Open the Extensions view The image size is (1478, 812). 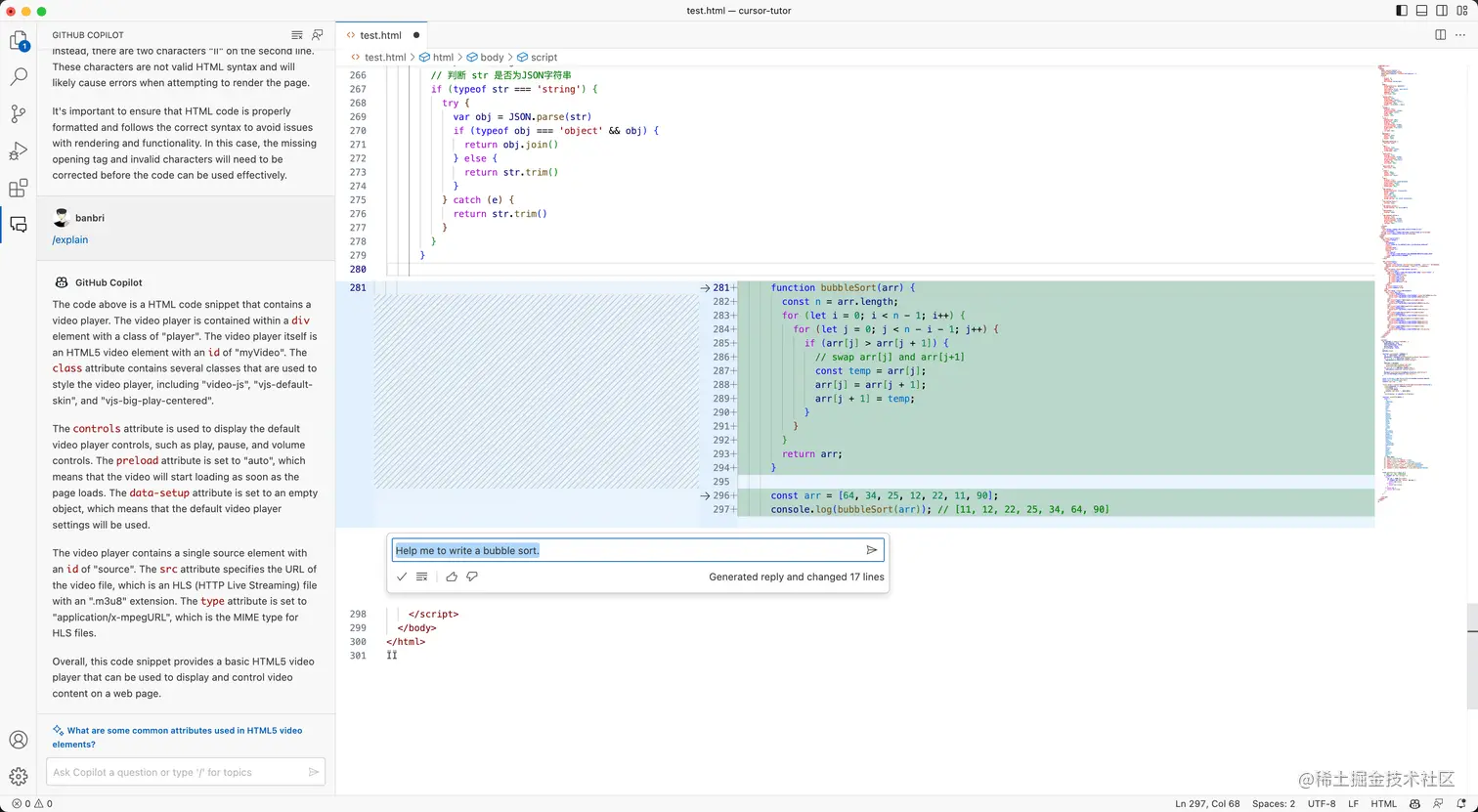19,188
